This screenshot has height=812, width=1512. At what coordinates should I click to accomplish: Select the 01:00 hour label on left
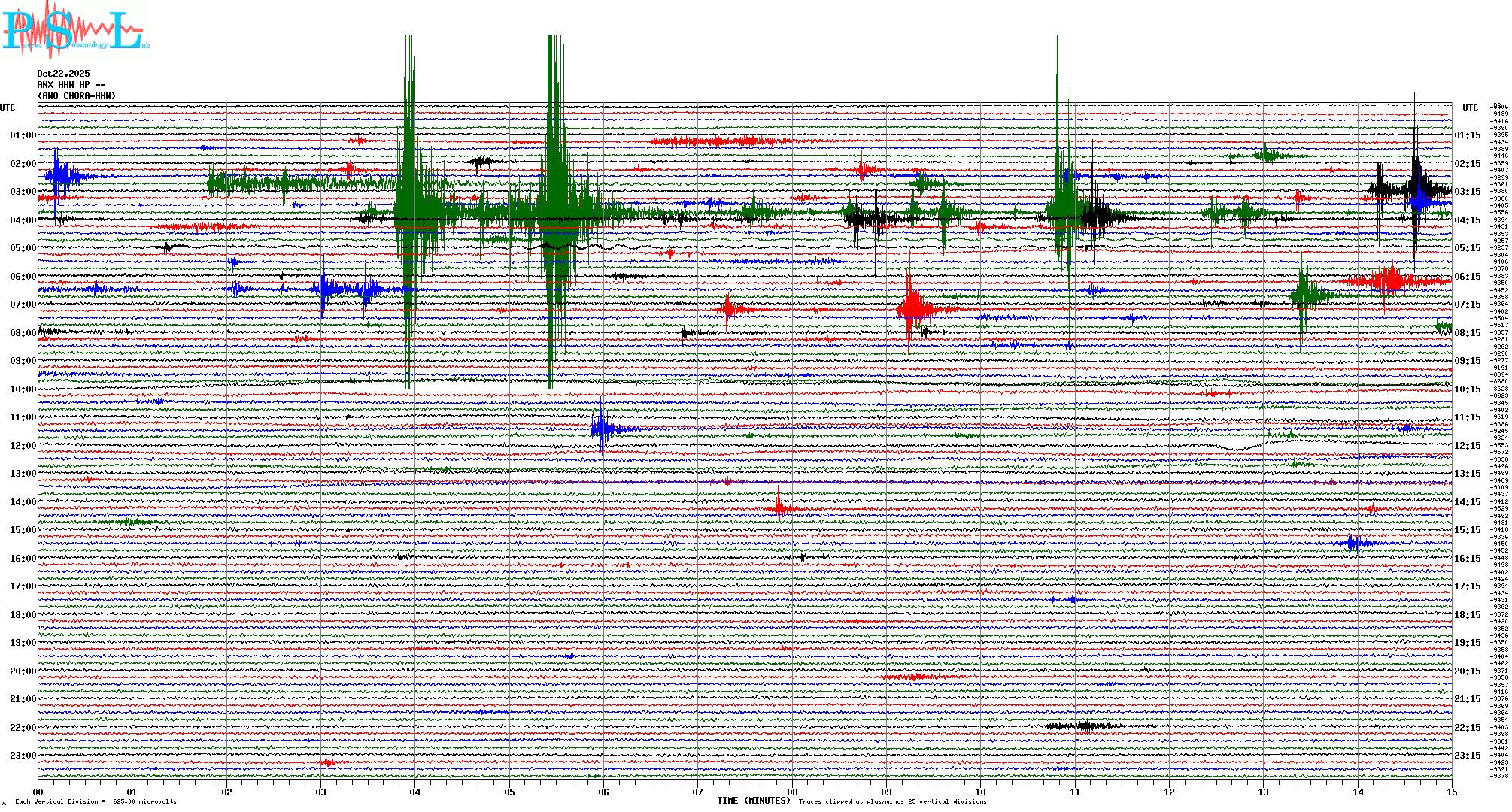(x=23, y=135)
